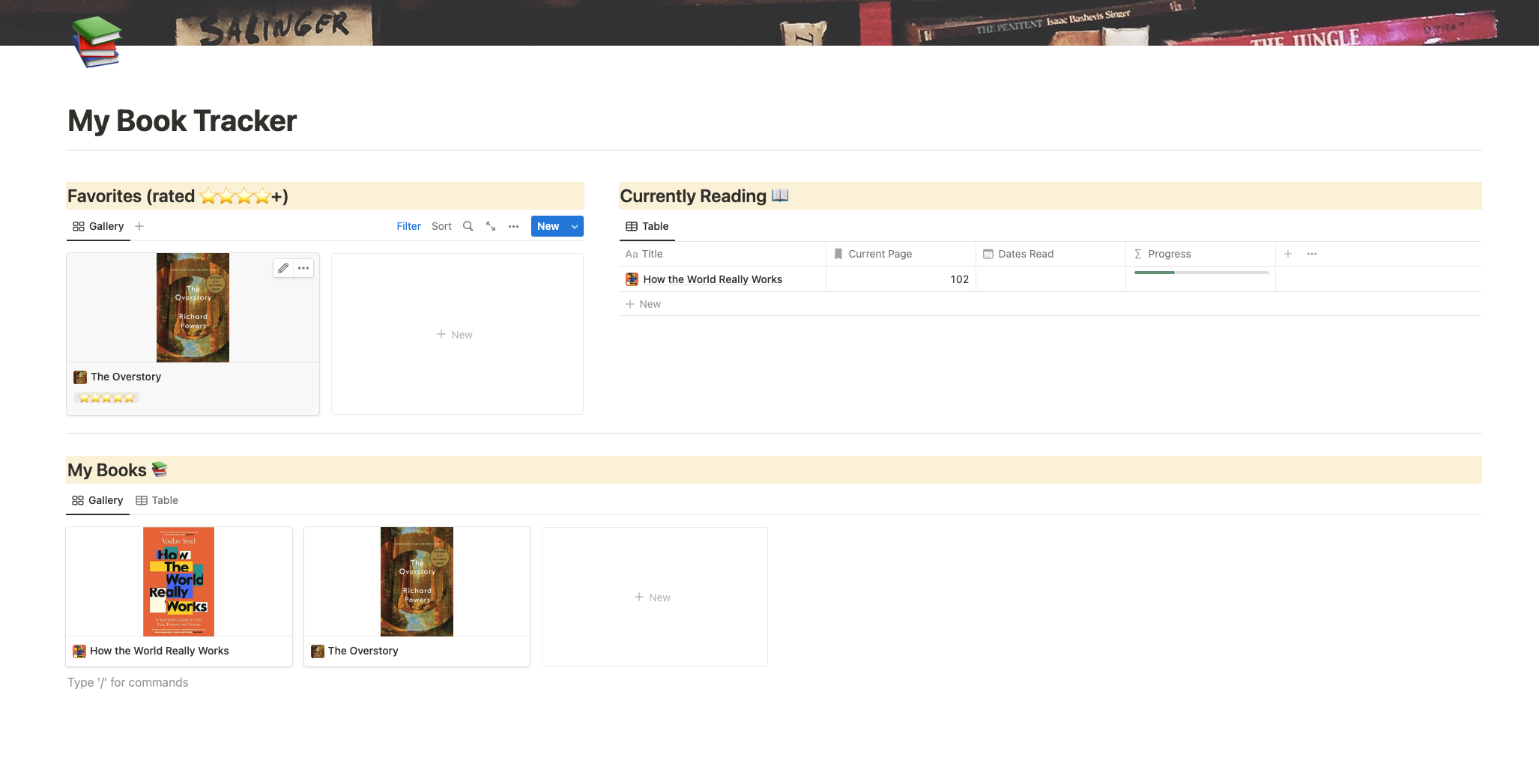Open the Progress column header menu
Screen dimensions: 1539x784
tap(1169, 254)
